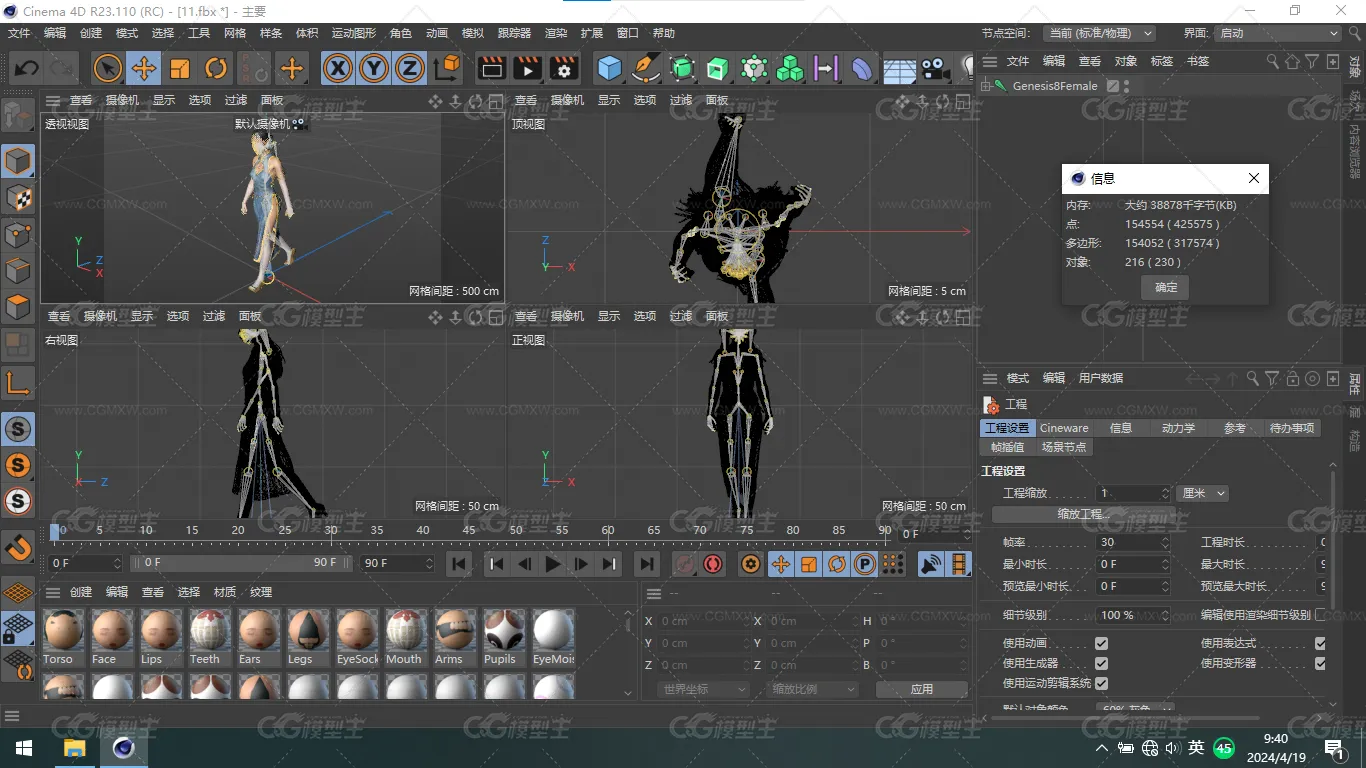Switch to the 动力学 tab

tap(1178, 428)
